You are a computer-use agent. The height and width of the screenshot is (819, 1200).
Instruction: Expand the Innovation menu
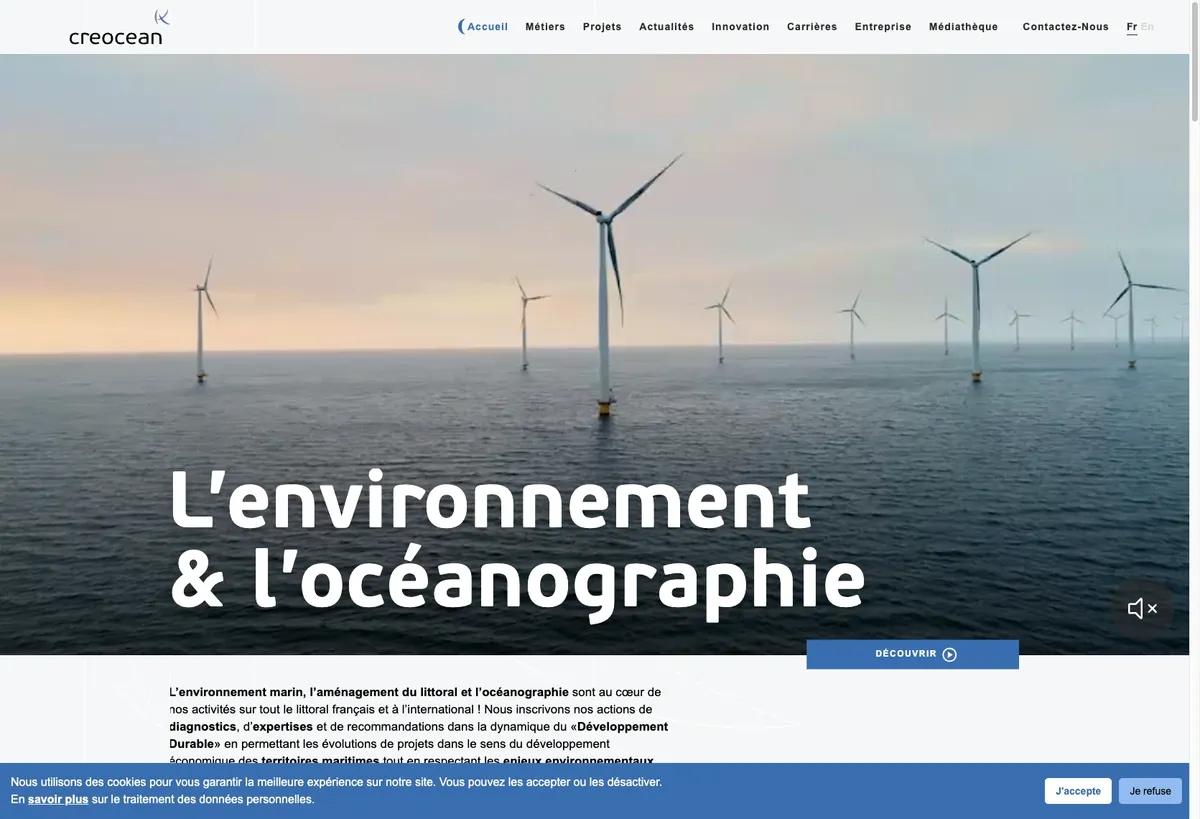[x=741, y=27]
